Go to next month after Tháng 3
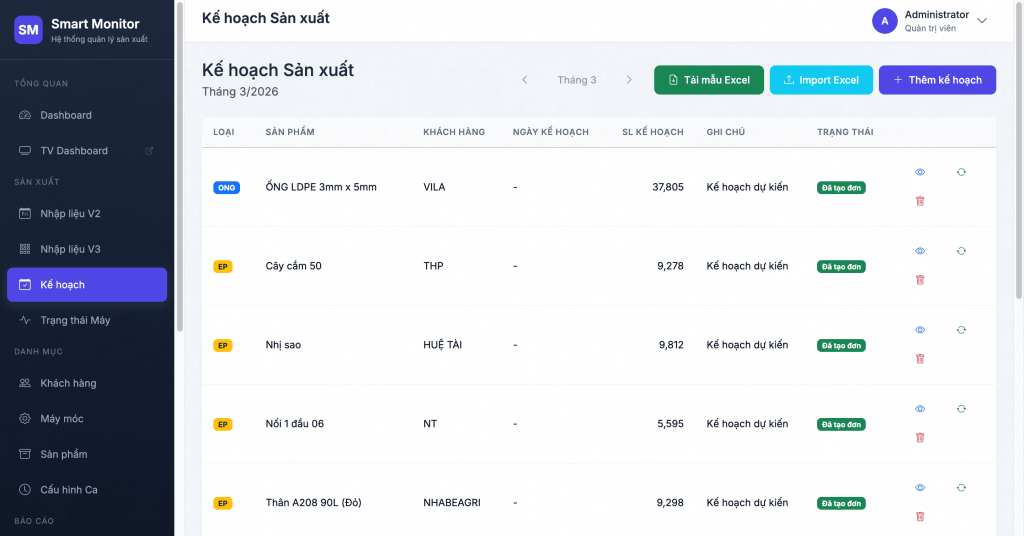This screenshot has height=536, width=1024. 629,80
